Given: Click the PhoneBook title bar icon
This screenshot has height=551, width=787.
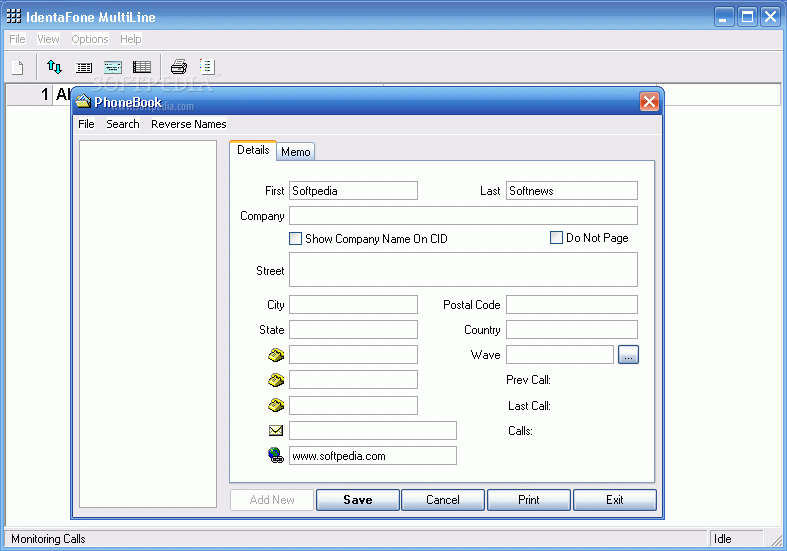Looking at the screenshot, I should [83, 101].
